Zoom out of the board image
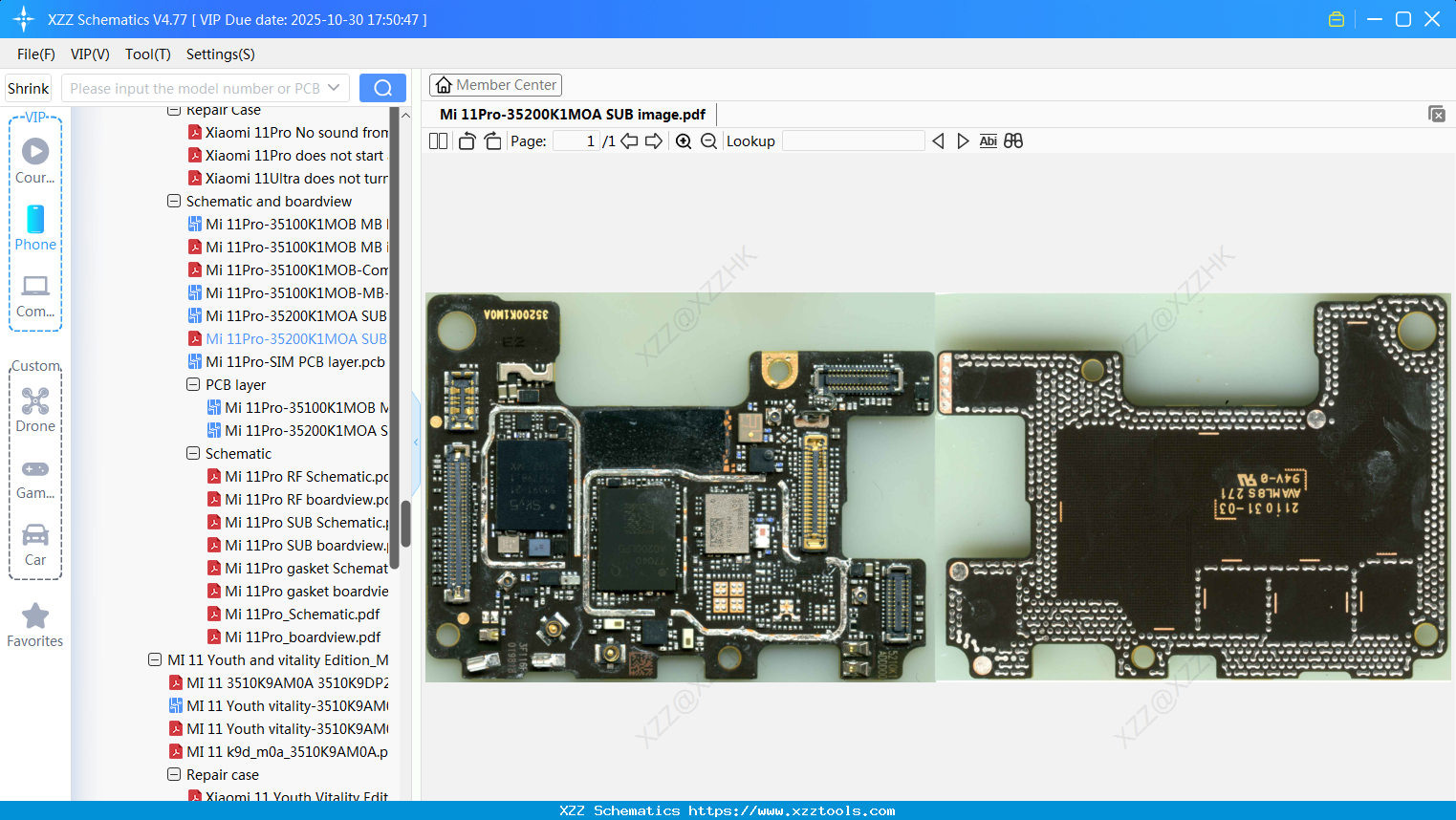Image resolution: width=1456 pixels, height=820 pixels. pyautogui.click(x=708, y=140)
